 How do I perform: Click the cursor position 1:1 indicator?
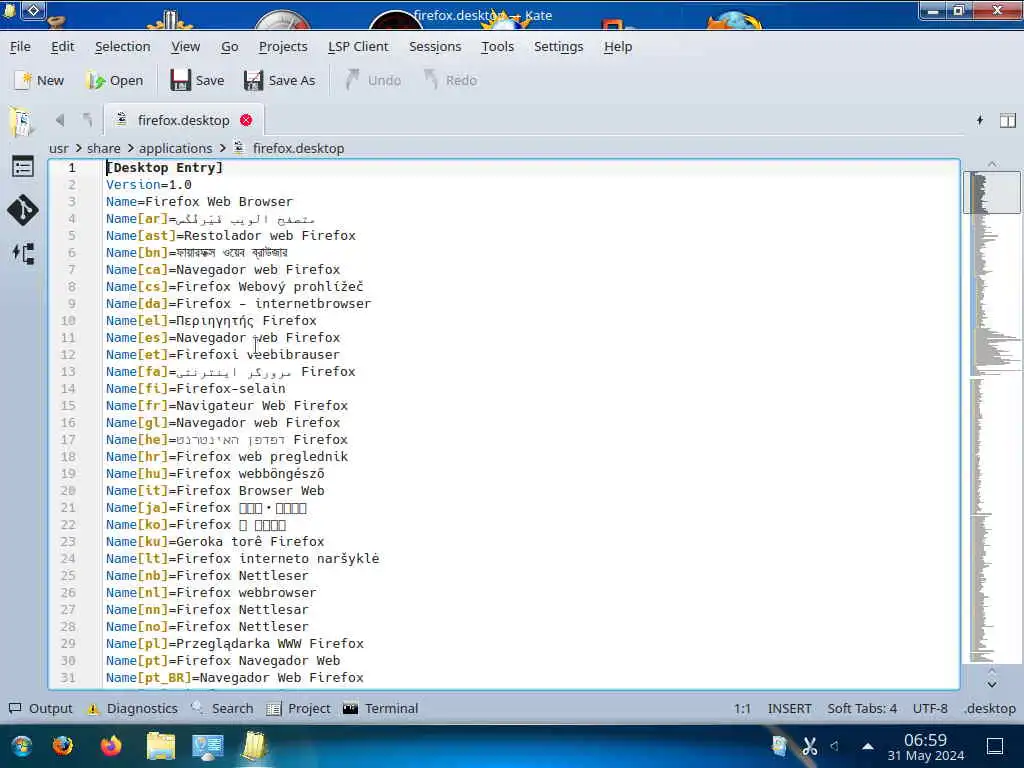[742, 709]
